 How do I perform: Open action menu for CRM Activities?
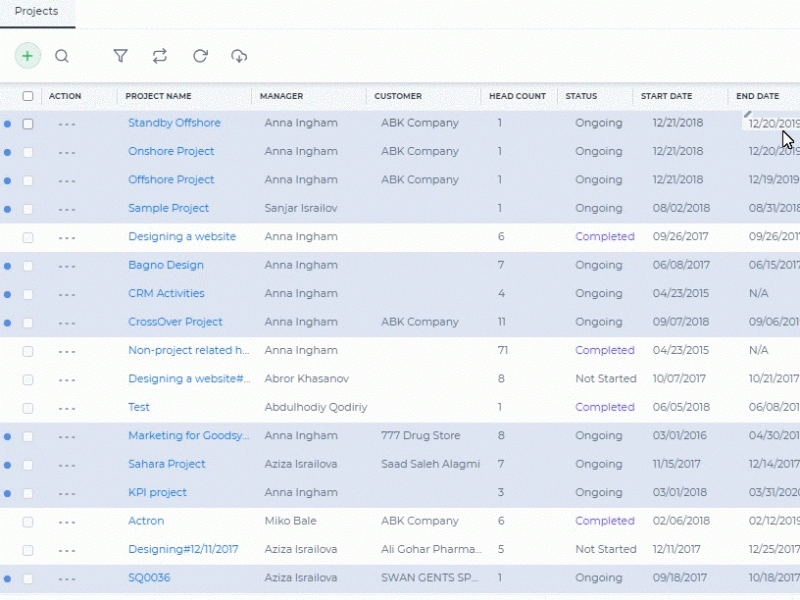coord(67,295)
